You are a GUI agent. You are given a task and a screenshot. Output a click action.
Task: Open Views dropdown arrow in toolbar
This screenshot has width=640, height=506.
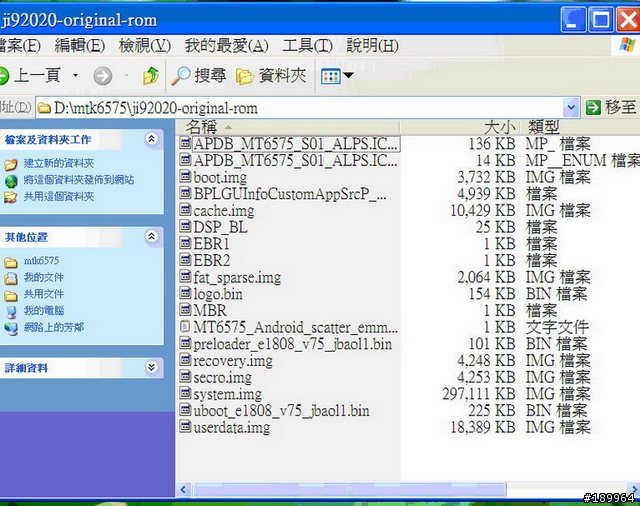pyautogui.click(x=348, y=75)
